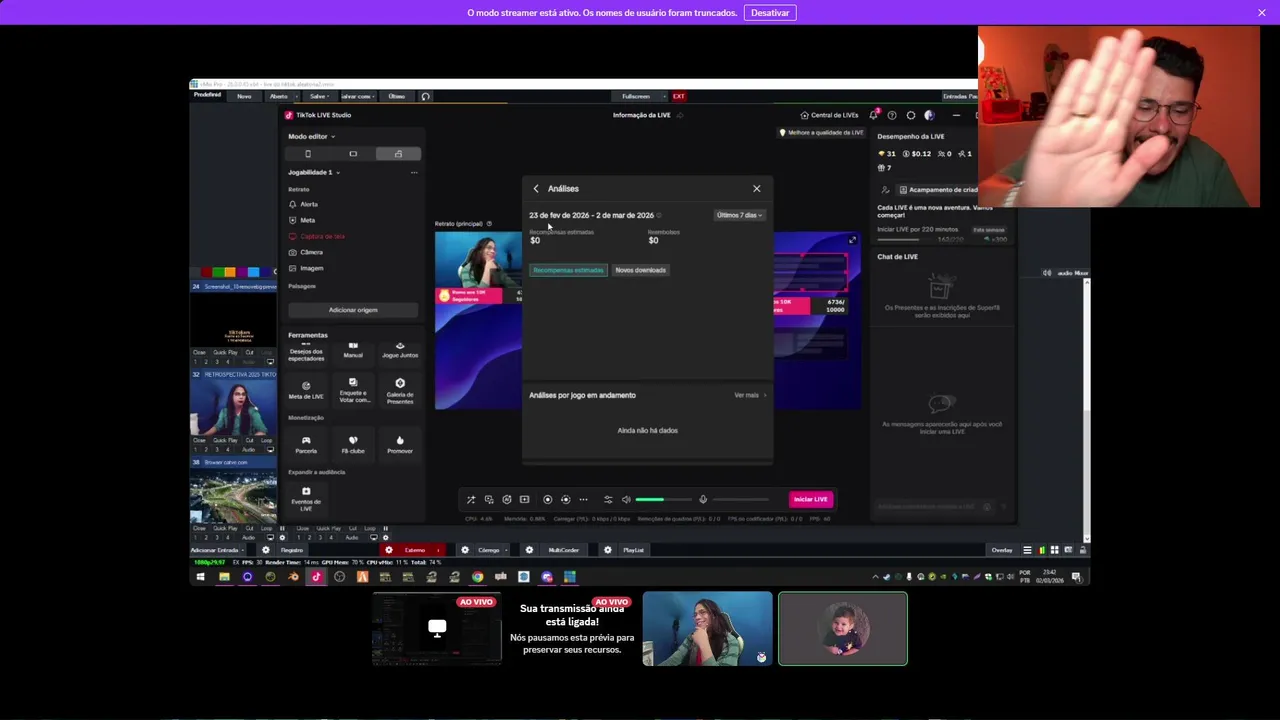Mute the speaker output
The image size is (1280, 720).
tap(626, 500)
